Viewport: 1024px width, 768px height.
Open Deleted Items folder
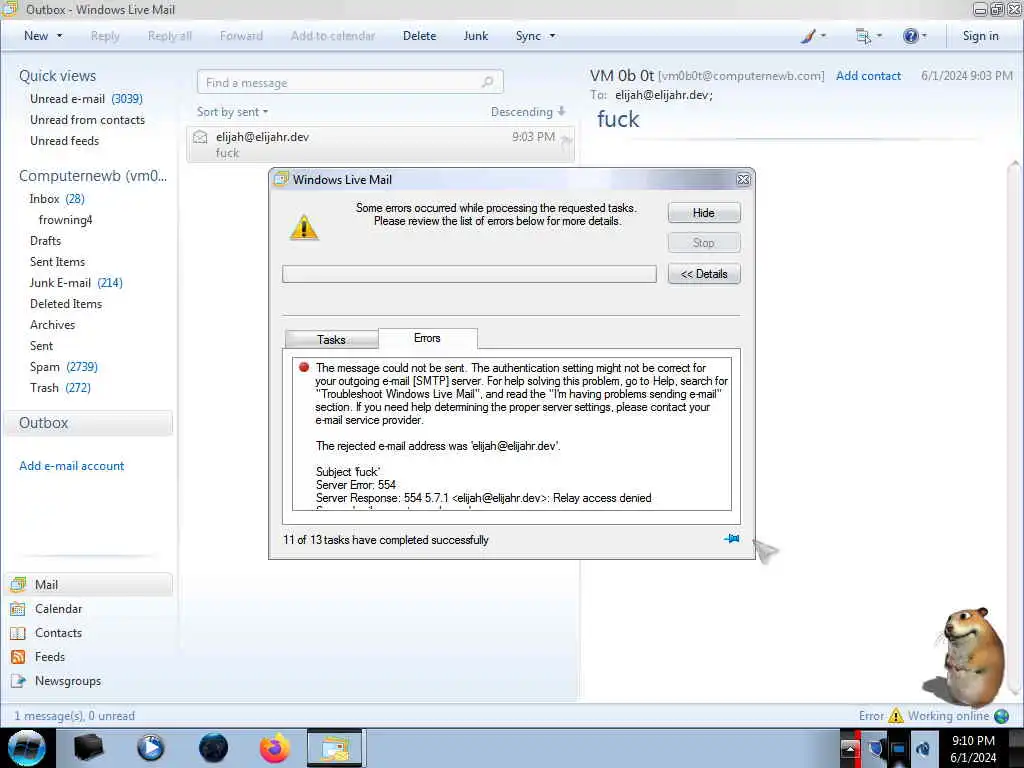[66, 304]
